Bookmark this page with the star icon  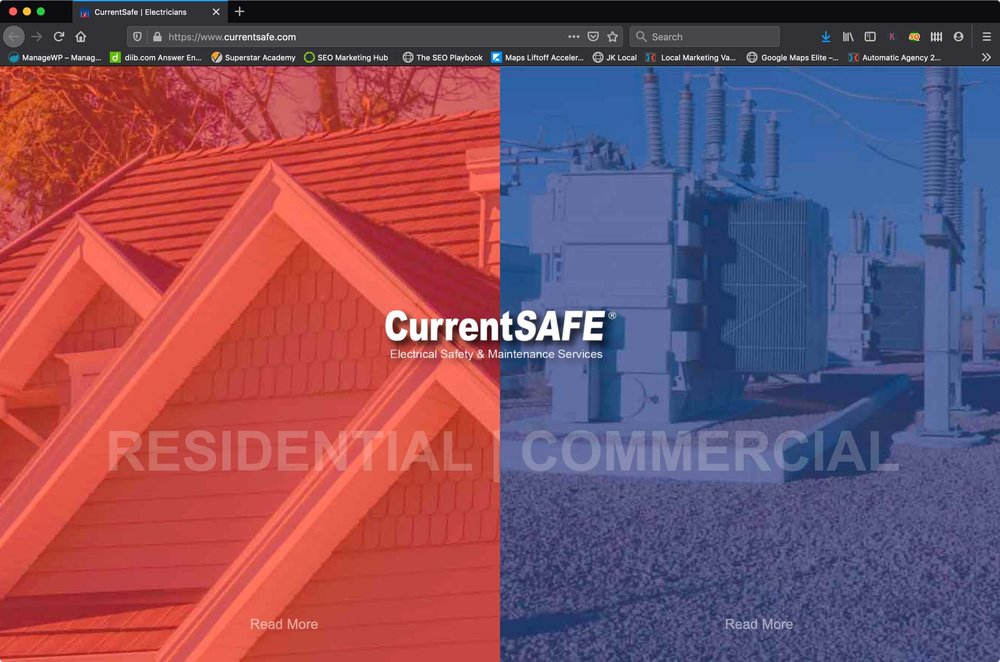tap(613, 37)
